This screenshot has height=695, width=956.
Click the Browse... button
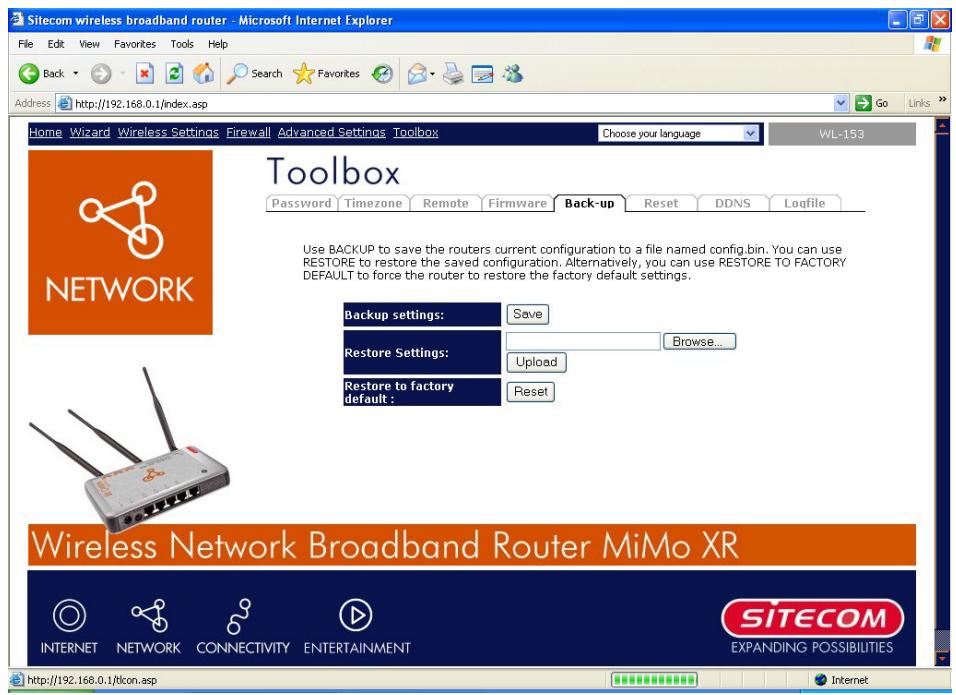699,341
